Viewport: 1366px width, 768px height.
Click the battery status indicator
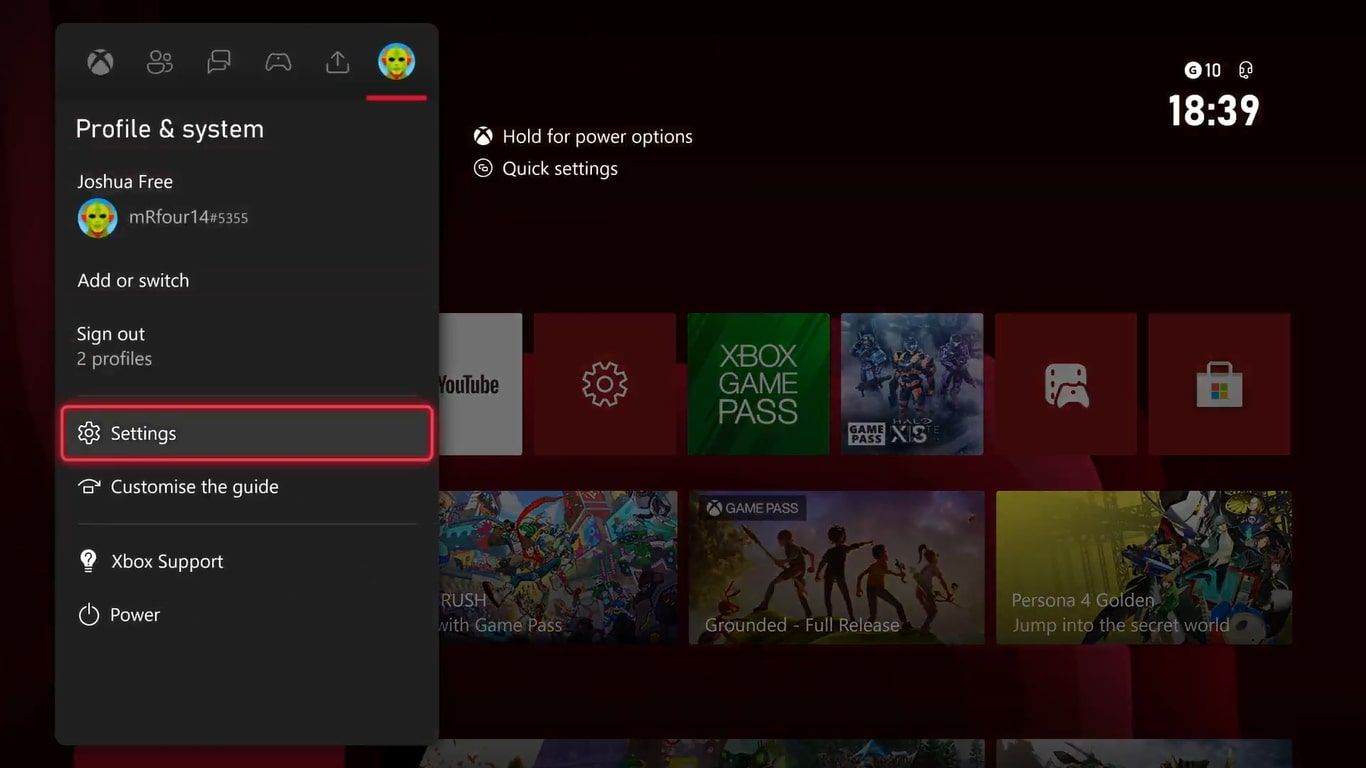(x=1244, y=70)
